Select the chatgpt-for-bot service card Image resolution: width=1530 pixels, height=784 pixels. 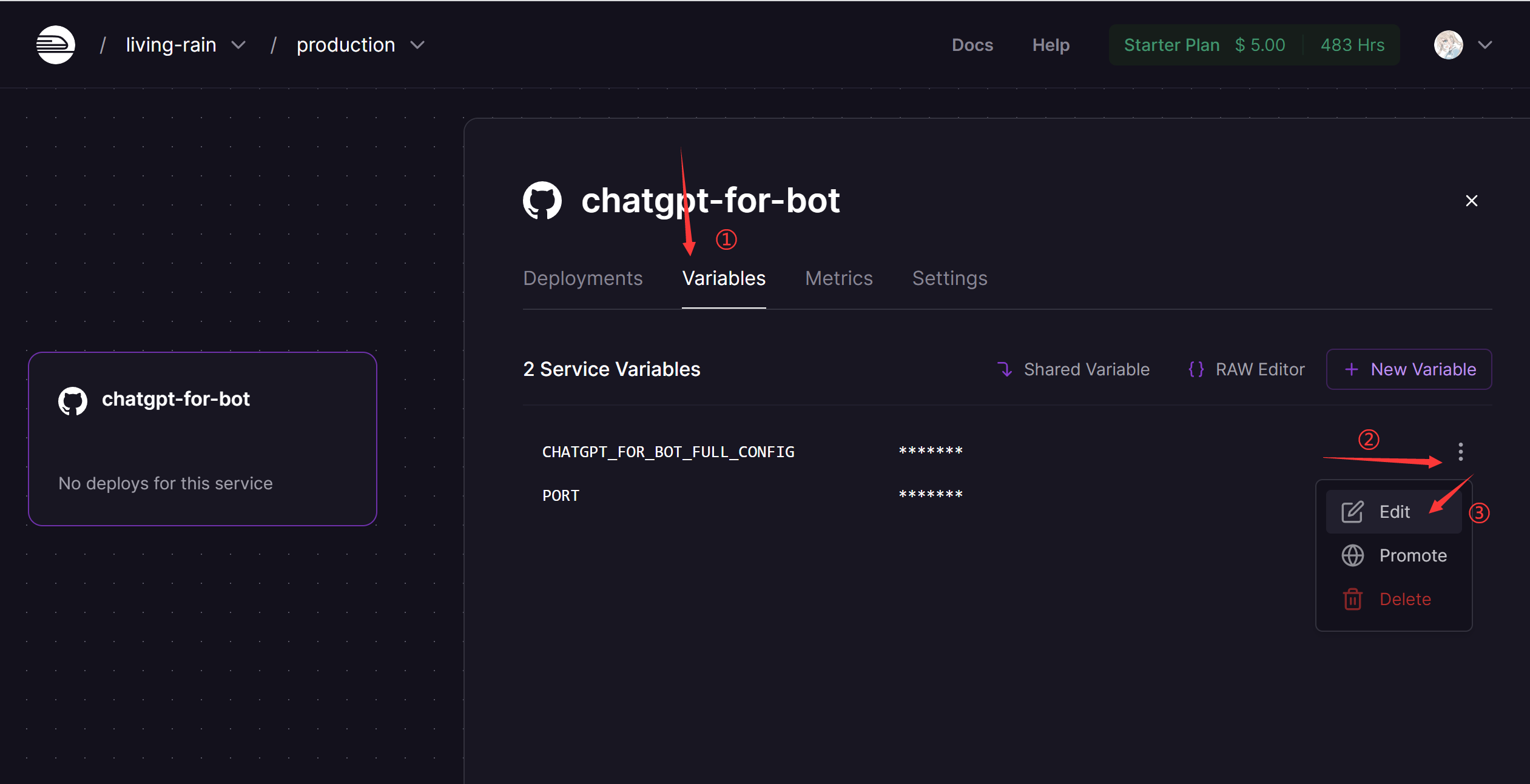[202, 438]
